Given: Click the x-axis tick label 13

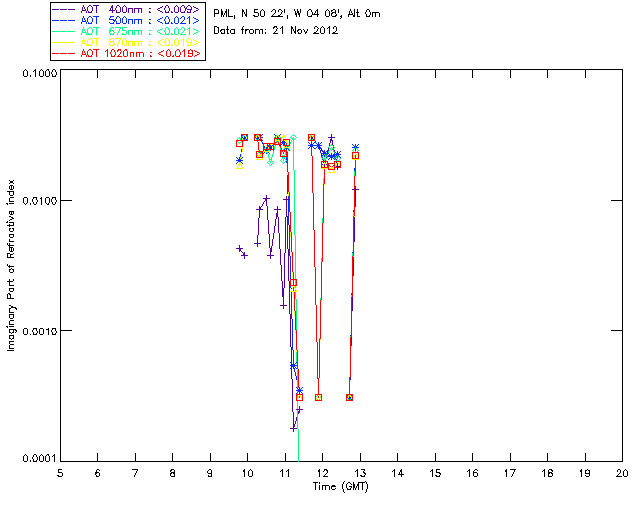Looking at the screenshot, I should [x=360, y=473].
